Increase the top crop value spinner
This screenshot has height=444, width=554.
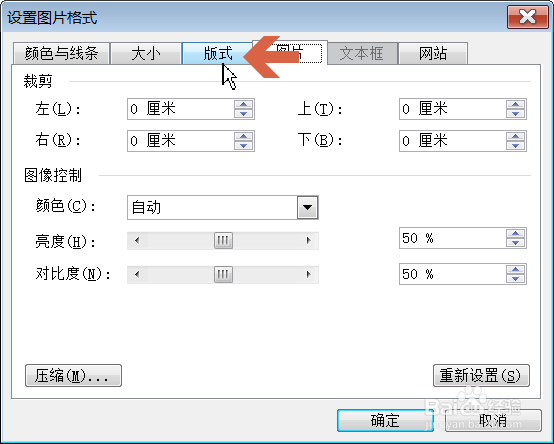pos(515,105)
